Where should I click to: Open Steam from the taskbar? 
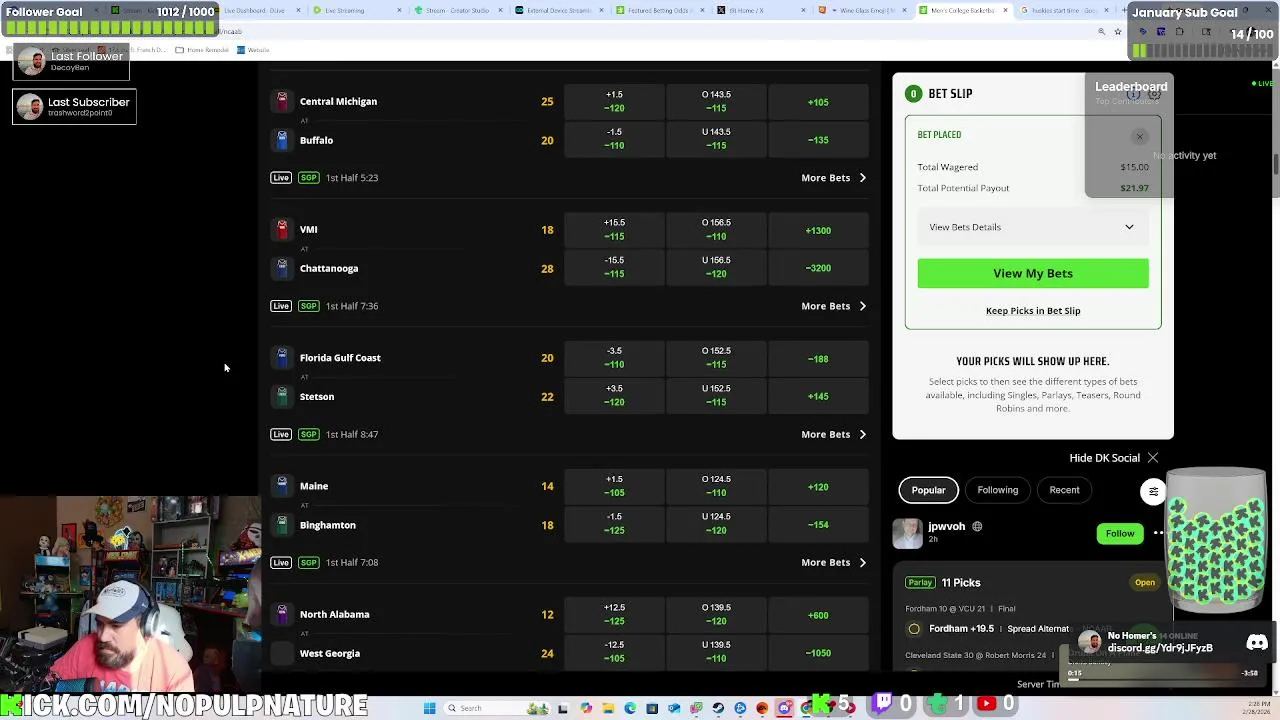(718, 708)
